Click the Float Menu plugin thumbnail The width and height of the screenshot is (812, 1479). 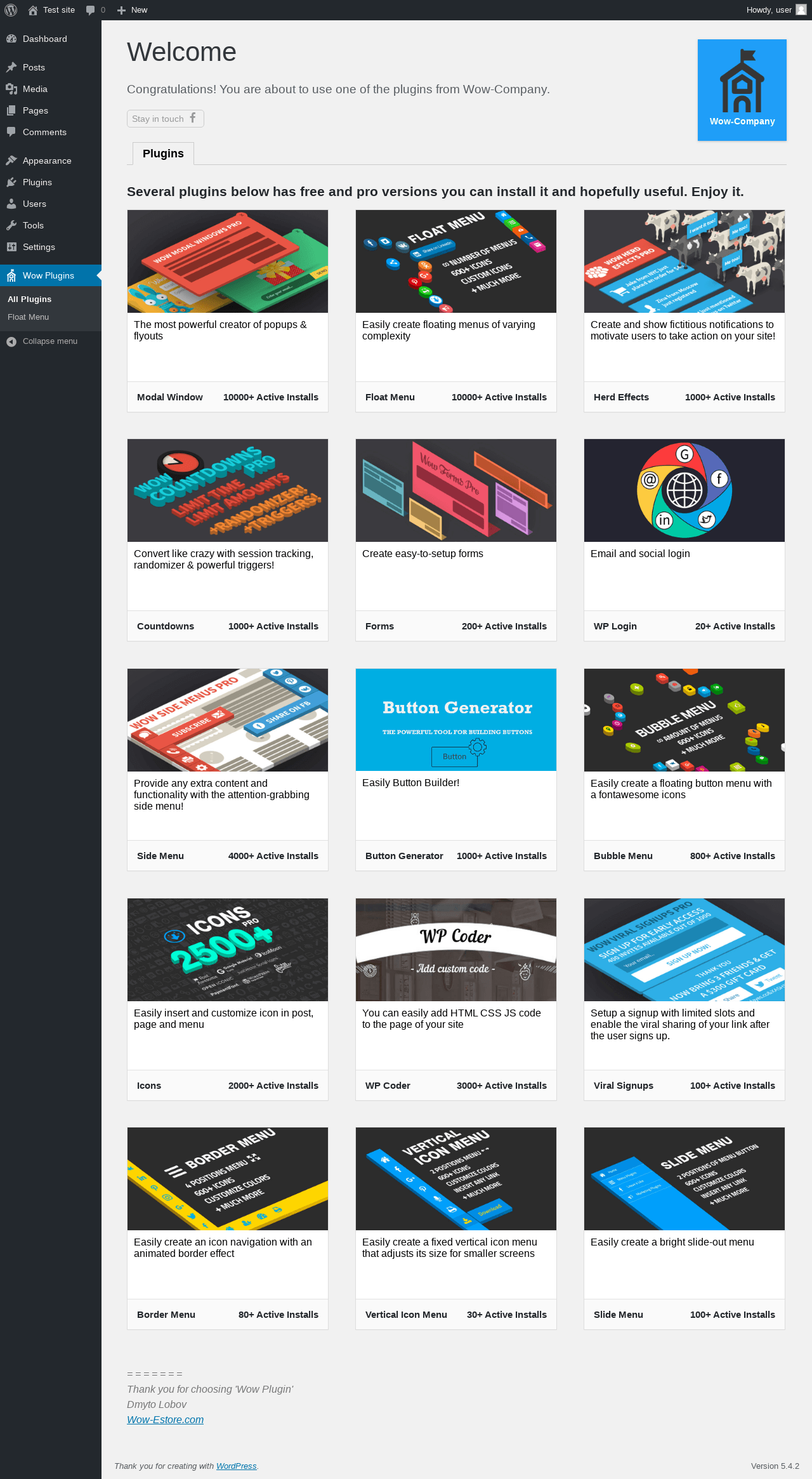[456, 261]
